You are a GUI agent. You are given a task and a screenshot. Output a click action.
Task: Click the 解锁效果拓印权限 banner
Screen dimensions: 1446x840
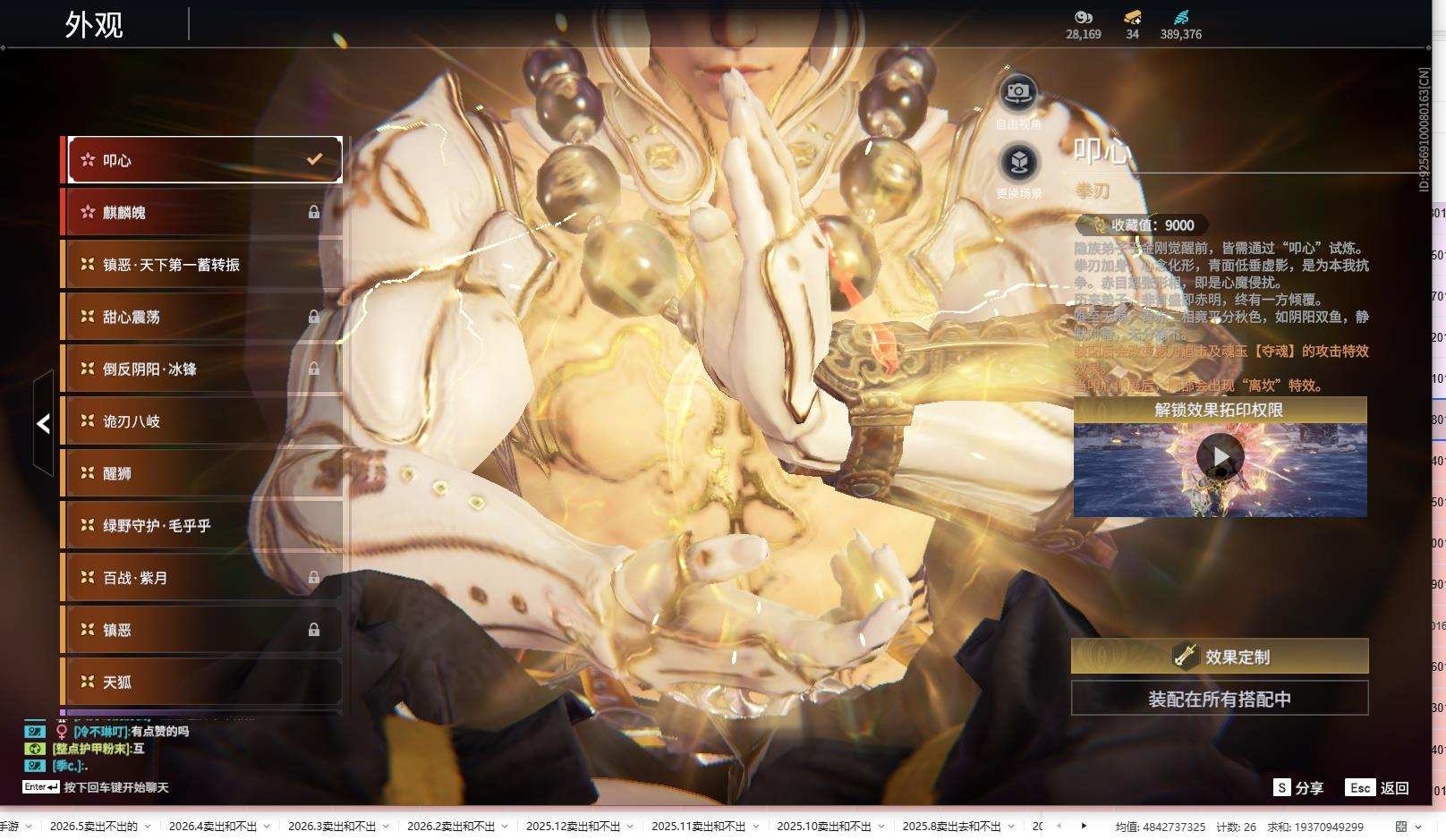tap(1221, 410)
